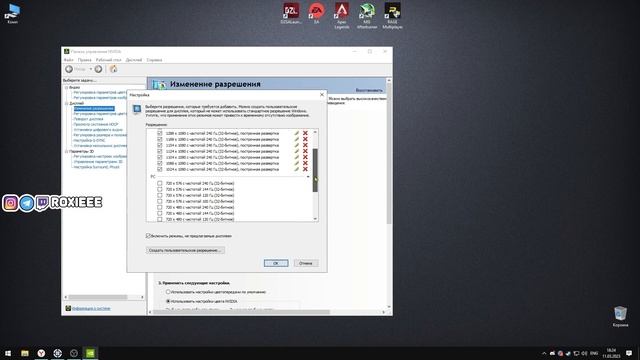Click the Forward arrow in NVIDIA toolbar
The width and height of the screenshot is (640, 360).
point(98,69)
